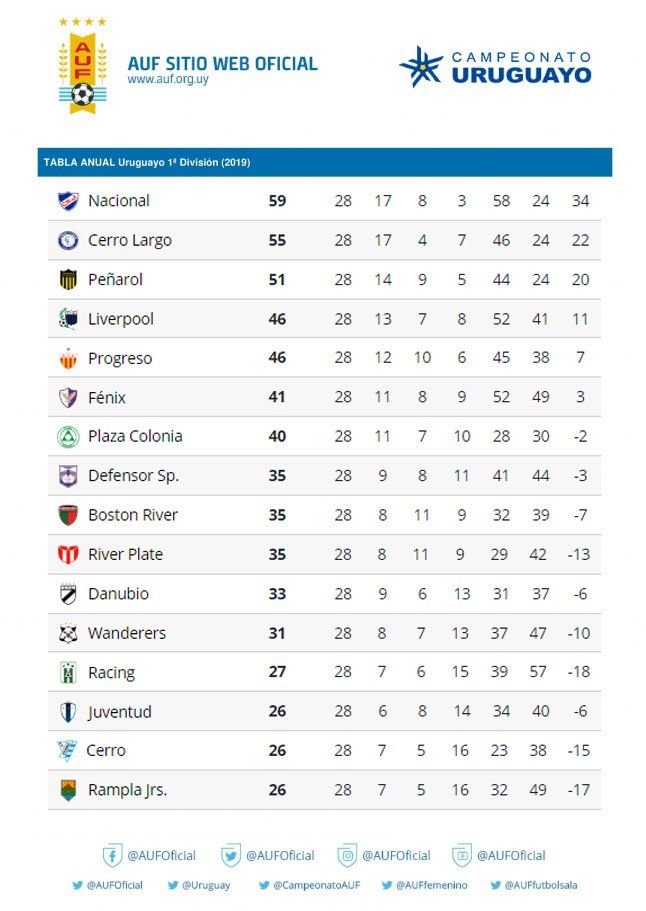
Task: Select the Liverpool team name
Action: [121, 319]
